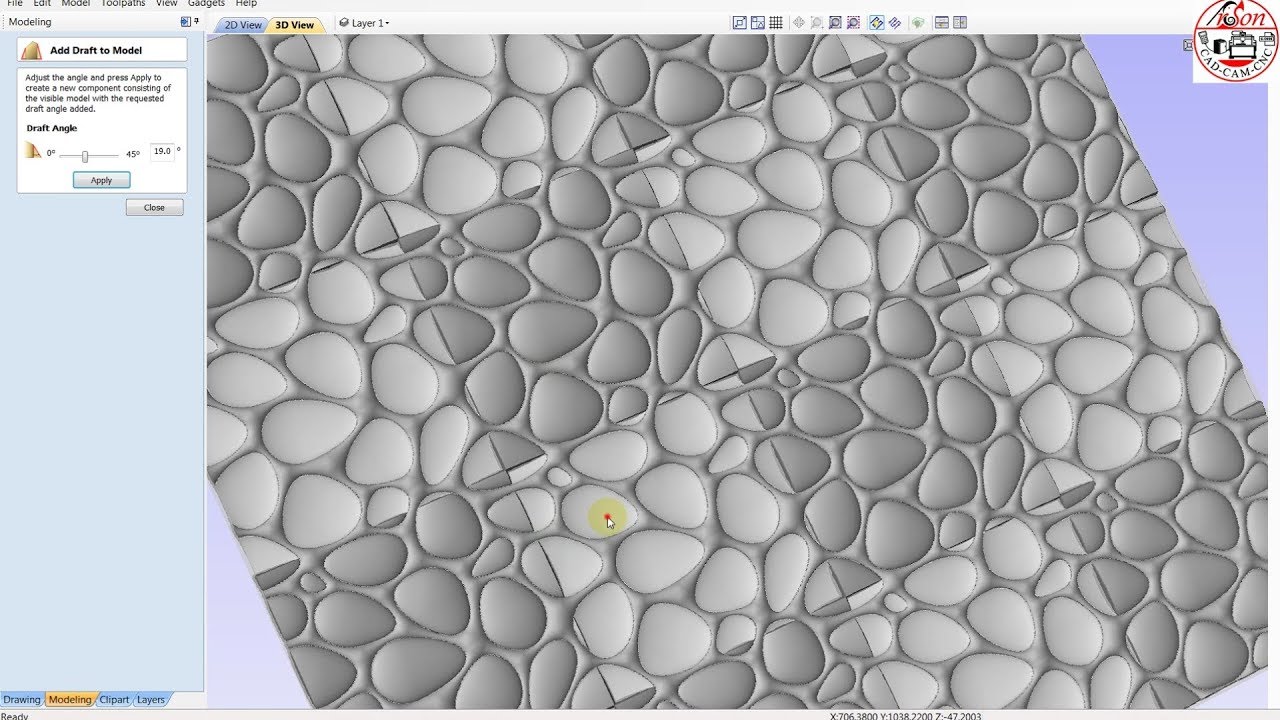1280x720 pixels.
Task: Open the Layer 1 dropdown
Action: coord(364,23)
